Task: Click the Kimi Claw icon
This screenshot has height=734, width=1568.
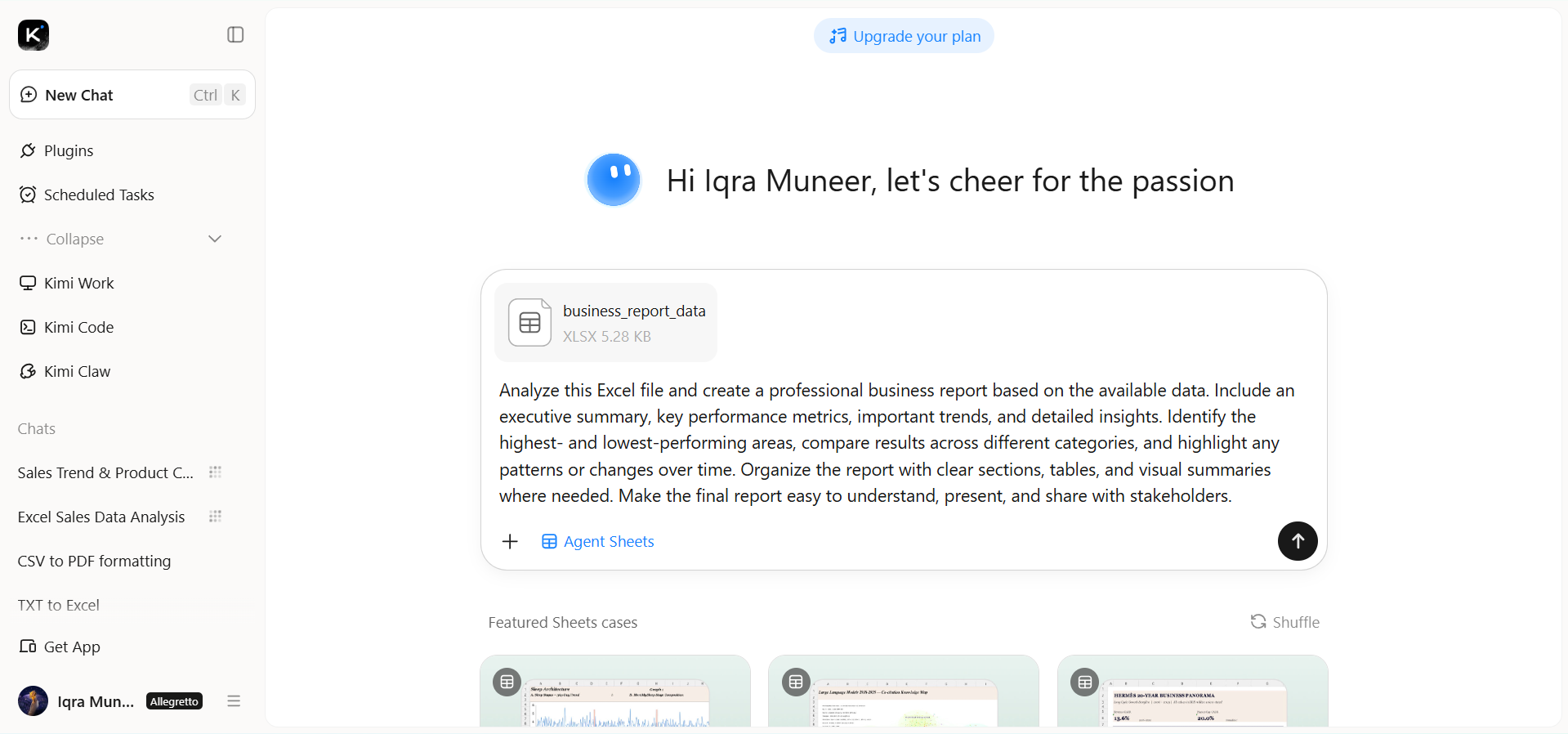Action: click(28, 371)
